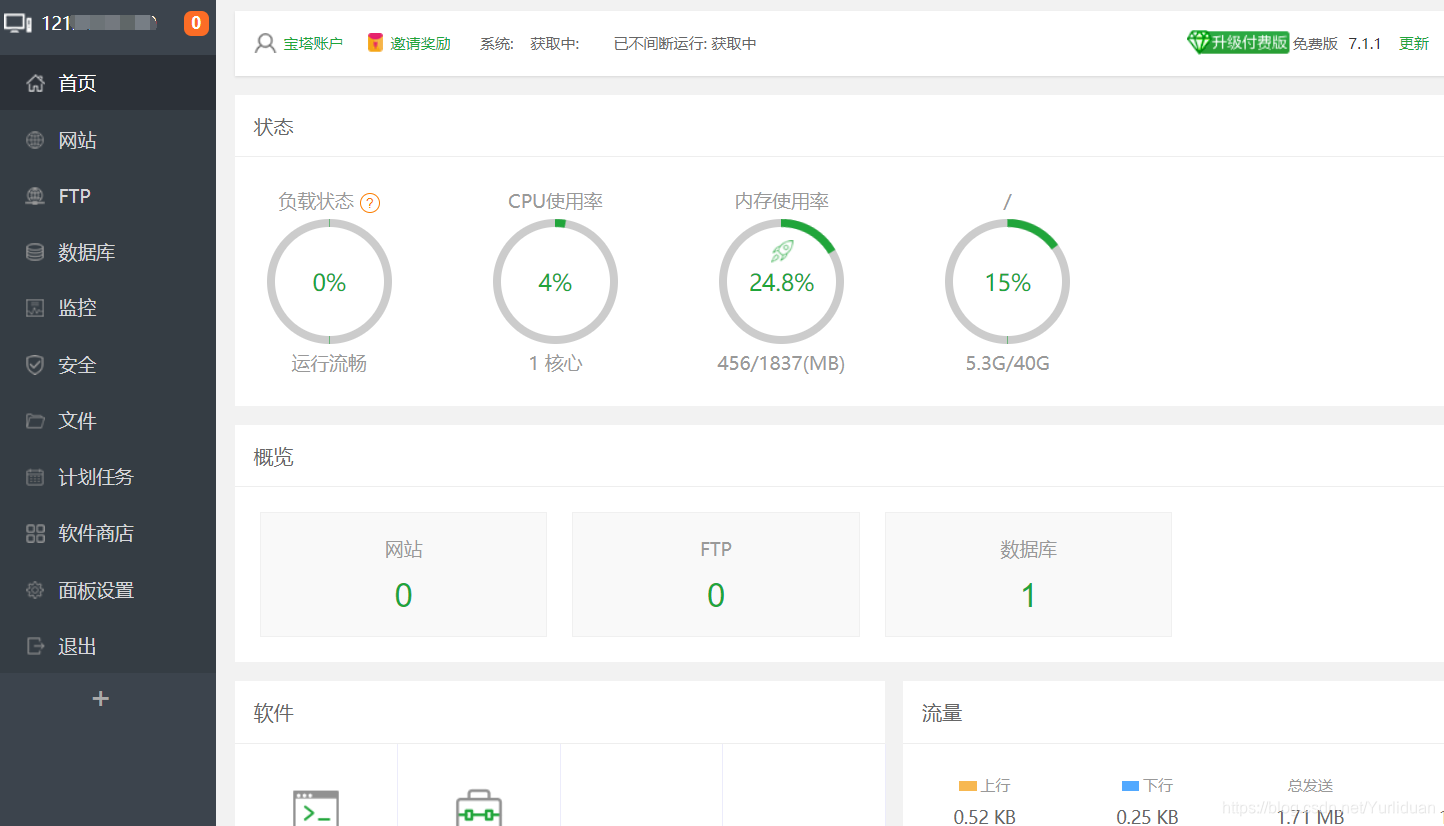The height and width of the screenshot is (826, 1444).
Task: Click the toolbox icon in 软件 panel
Action: [x=479, y=808]
